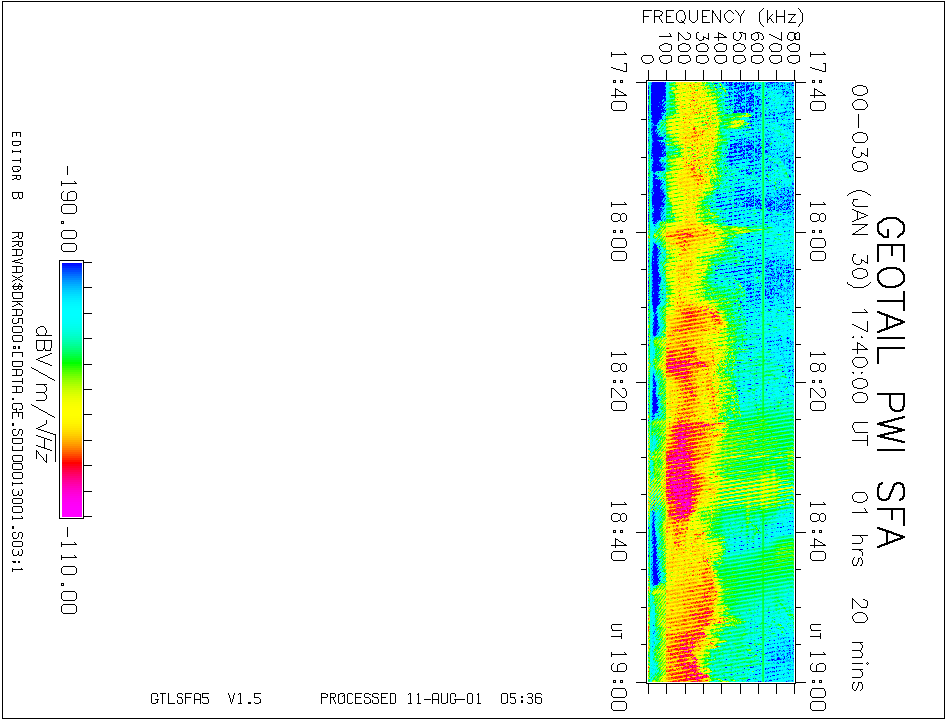Screen dimensions: 945x720
Task: Click the PROCESSED 11-AUG-01 05:36 timestamp
Action: (x=431, y=699)
